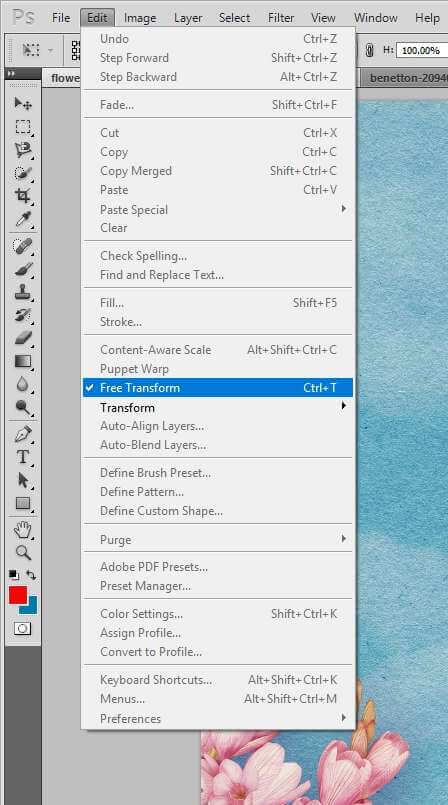Click the height percentage input field
This screenshot has width=448, height=805.
(x=422, y=50)
